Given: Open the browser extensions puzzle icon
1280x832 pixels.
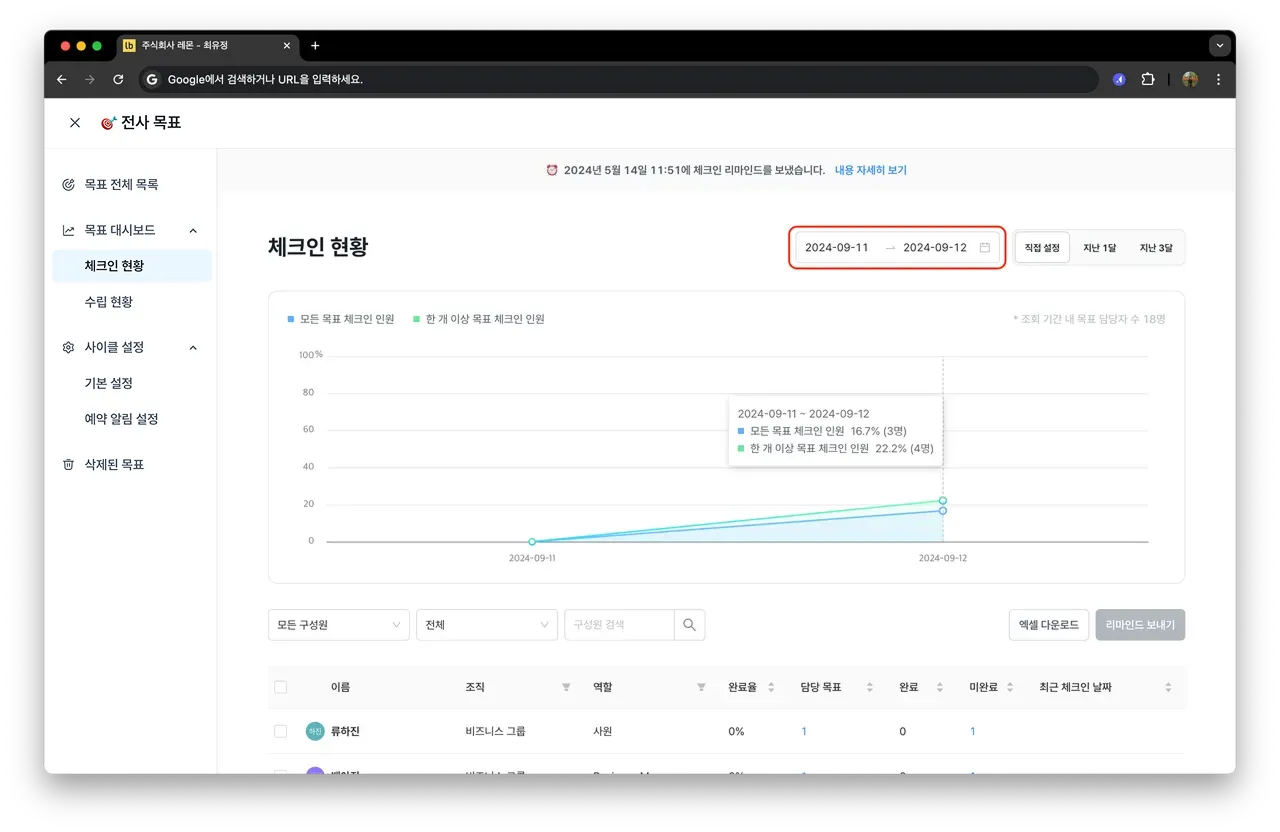Looking at the screenshot, I should (1148, 80).
